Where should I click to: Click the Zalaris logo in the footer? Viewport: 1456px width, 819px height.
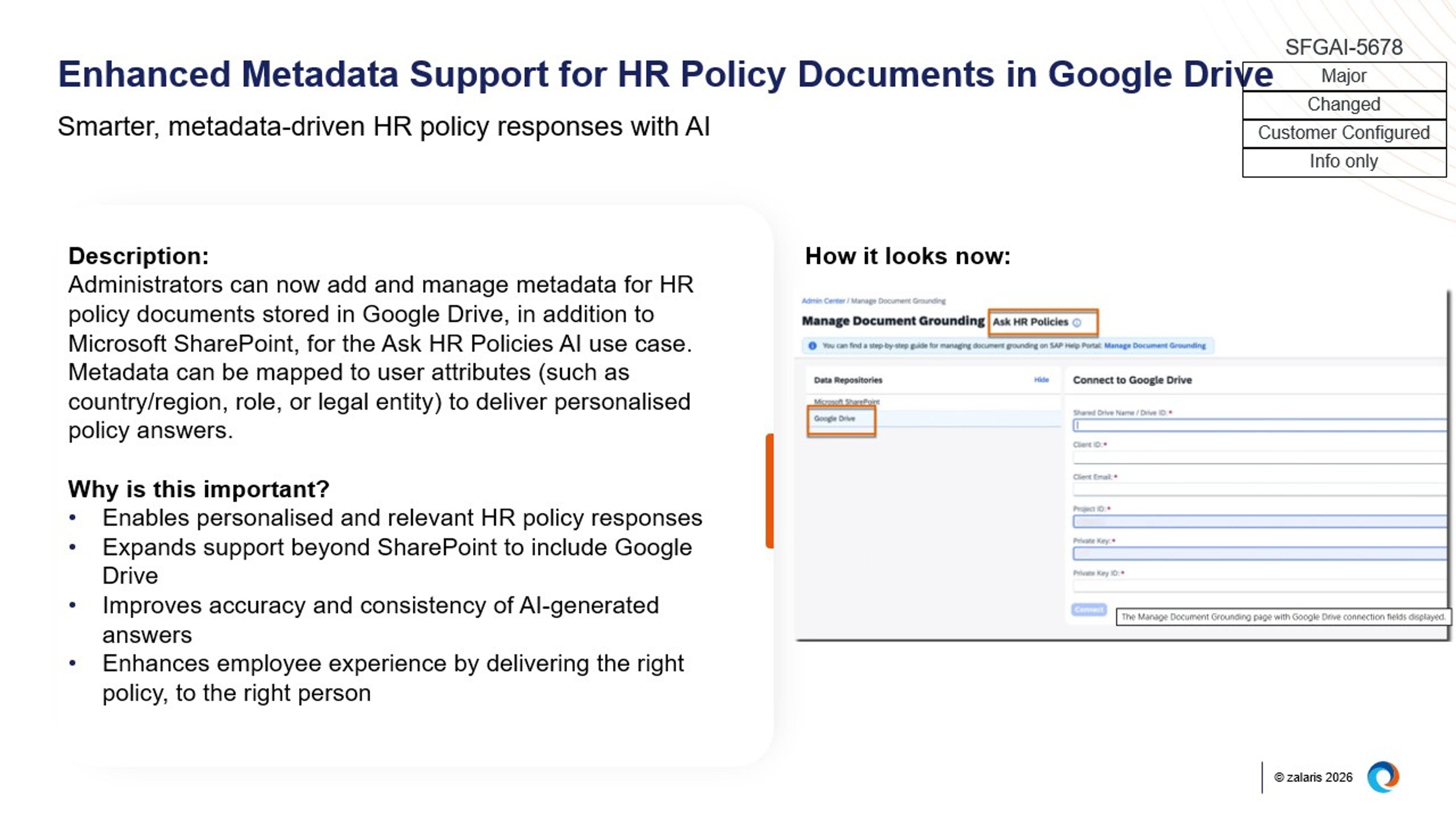1382,777
